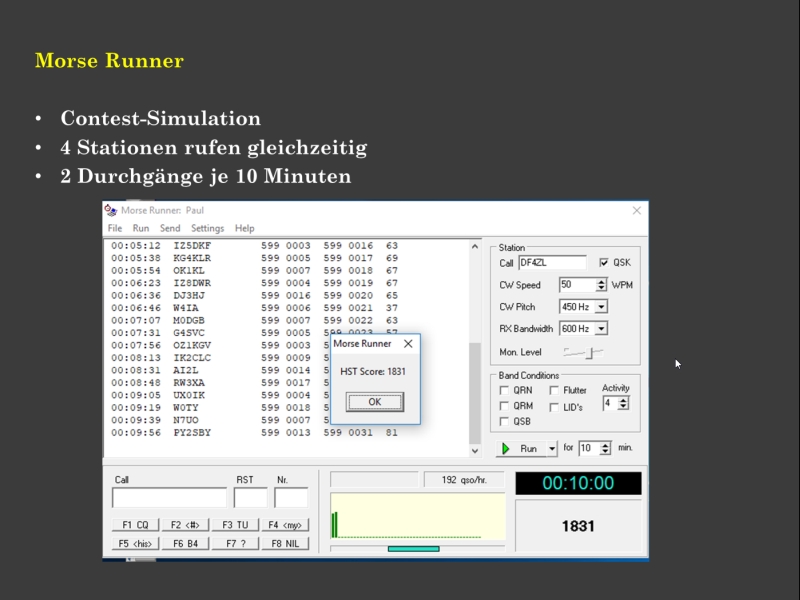The height and width of the screenshot is (600, 800).
Task: Click the F6 B4 button
Action: coord(185,543)
